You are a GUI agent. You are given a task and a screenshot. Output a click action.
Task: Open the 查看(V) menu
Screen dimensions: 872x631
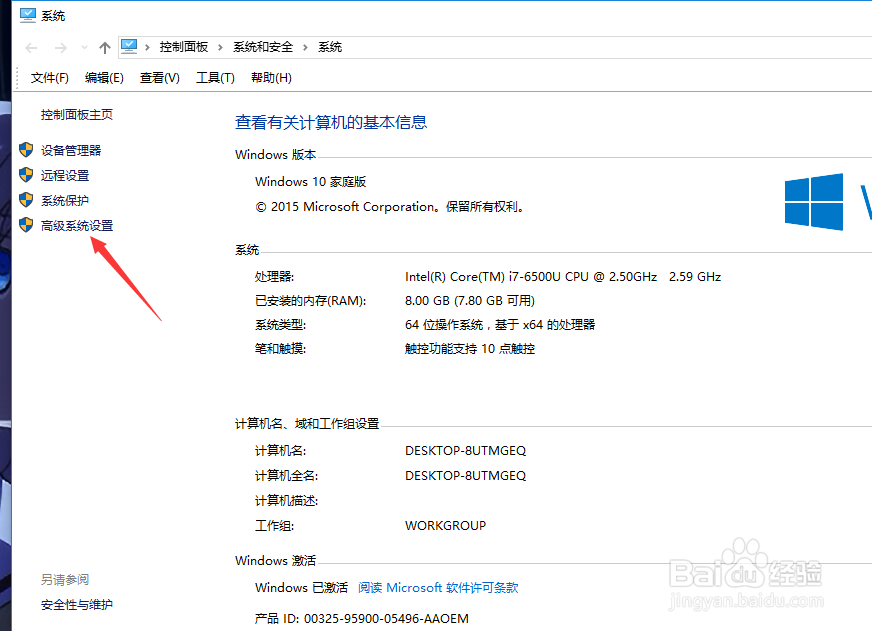[x=160, y=78]
